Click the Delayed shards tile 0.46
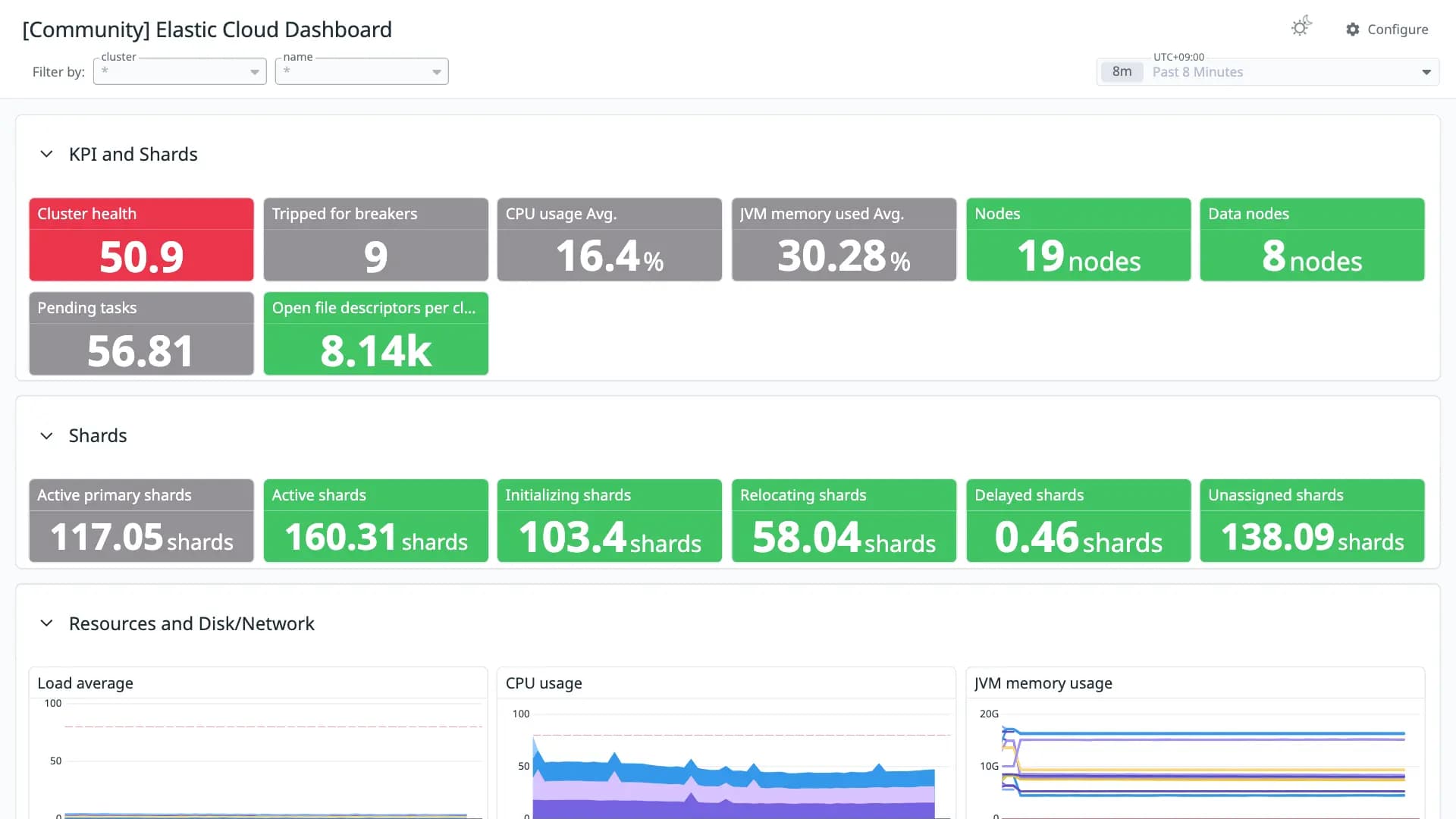This screenshot has height=819, width=1456. tap(1078, 520)
